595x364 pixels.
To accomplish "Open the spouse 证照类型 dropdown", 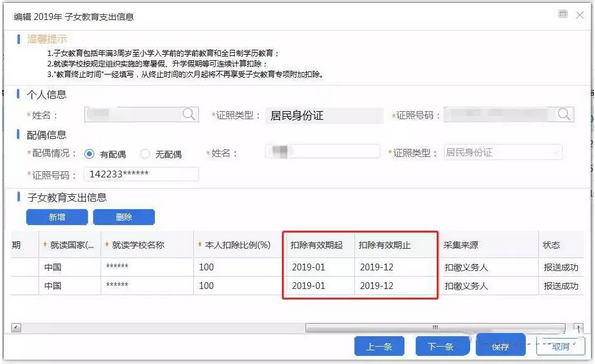I will (503, 153).
